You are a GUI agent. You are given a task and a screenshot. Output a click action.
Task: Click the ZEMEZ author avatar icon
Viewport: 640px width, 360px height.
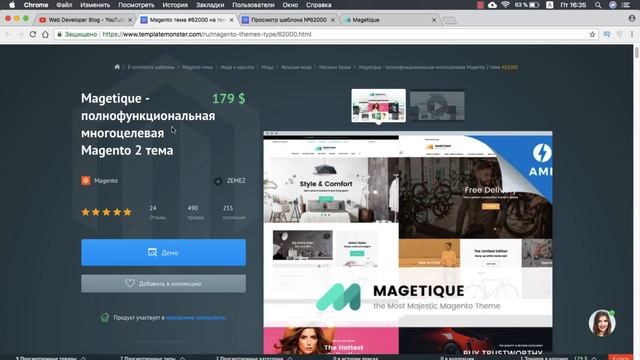(218, 181)
